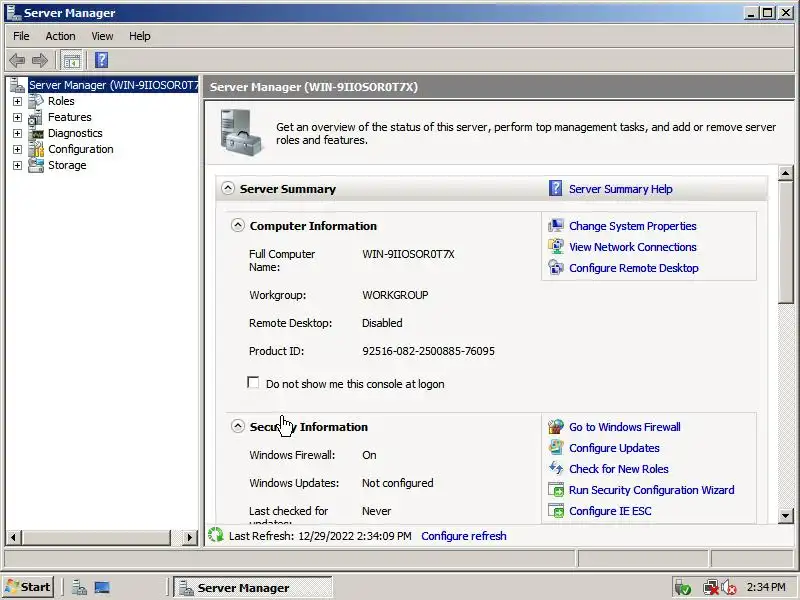This screenshot has height=600, width=800.
Task: Open Help via the blue question toolbar icon
Action: (102, 60)
